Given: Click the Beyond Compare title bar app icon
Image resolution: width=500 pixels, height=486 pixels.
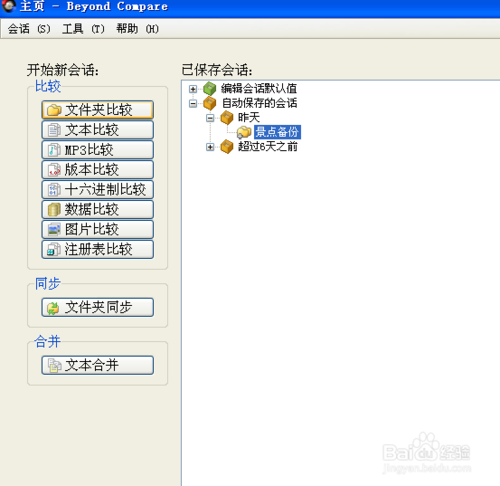Looking at the screenshot, I should tap(8, 6).
